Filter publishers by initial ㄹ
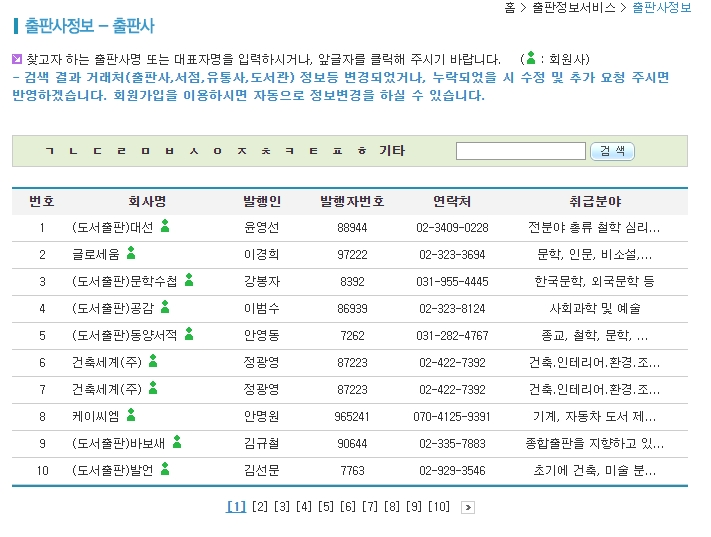The width and height of the screenshot is (711, 537). [122, 151]
